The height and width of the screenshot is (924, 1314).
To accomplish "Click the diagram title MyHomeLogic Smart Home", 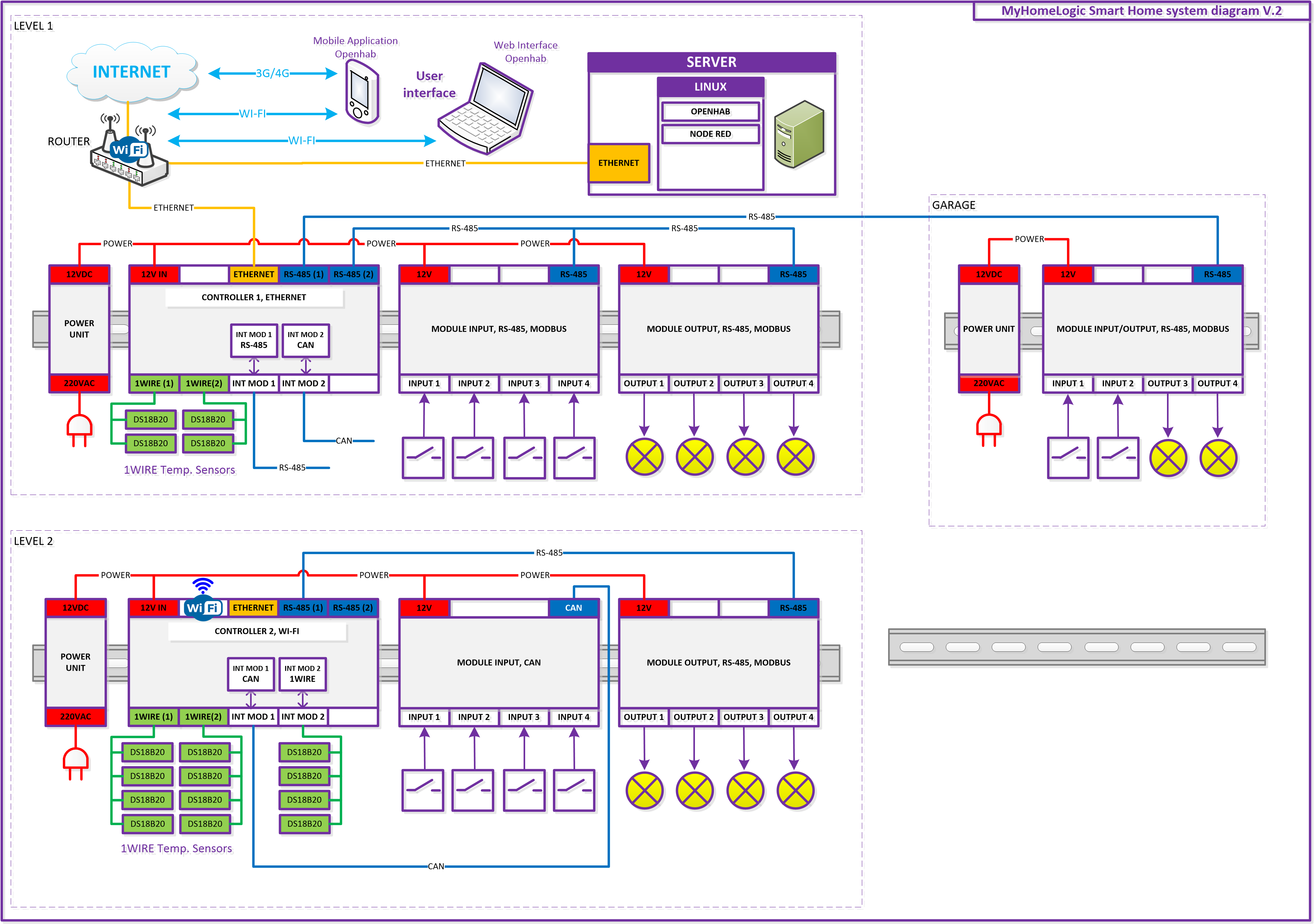I will tap(1141, 11).
